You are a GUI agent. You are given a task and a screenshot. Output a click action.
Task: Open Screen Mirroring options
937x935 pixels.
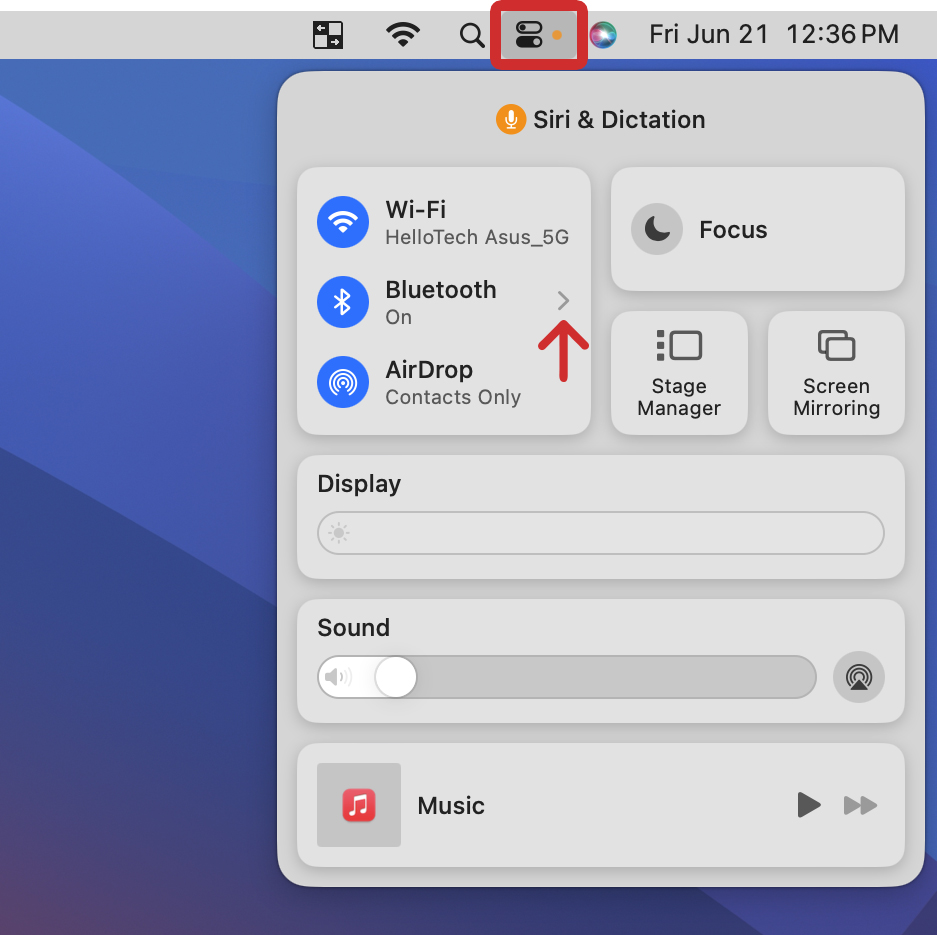click(x=836, y=372)
